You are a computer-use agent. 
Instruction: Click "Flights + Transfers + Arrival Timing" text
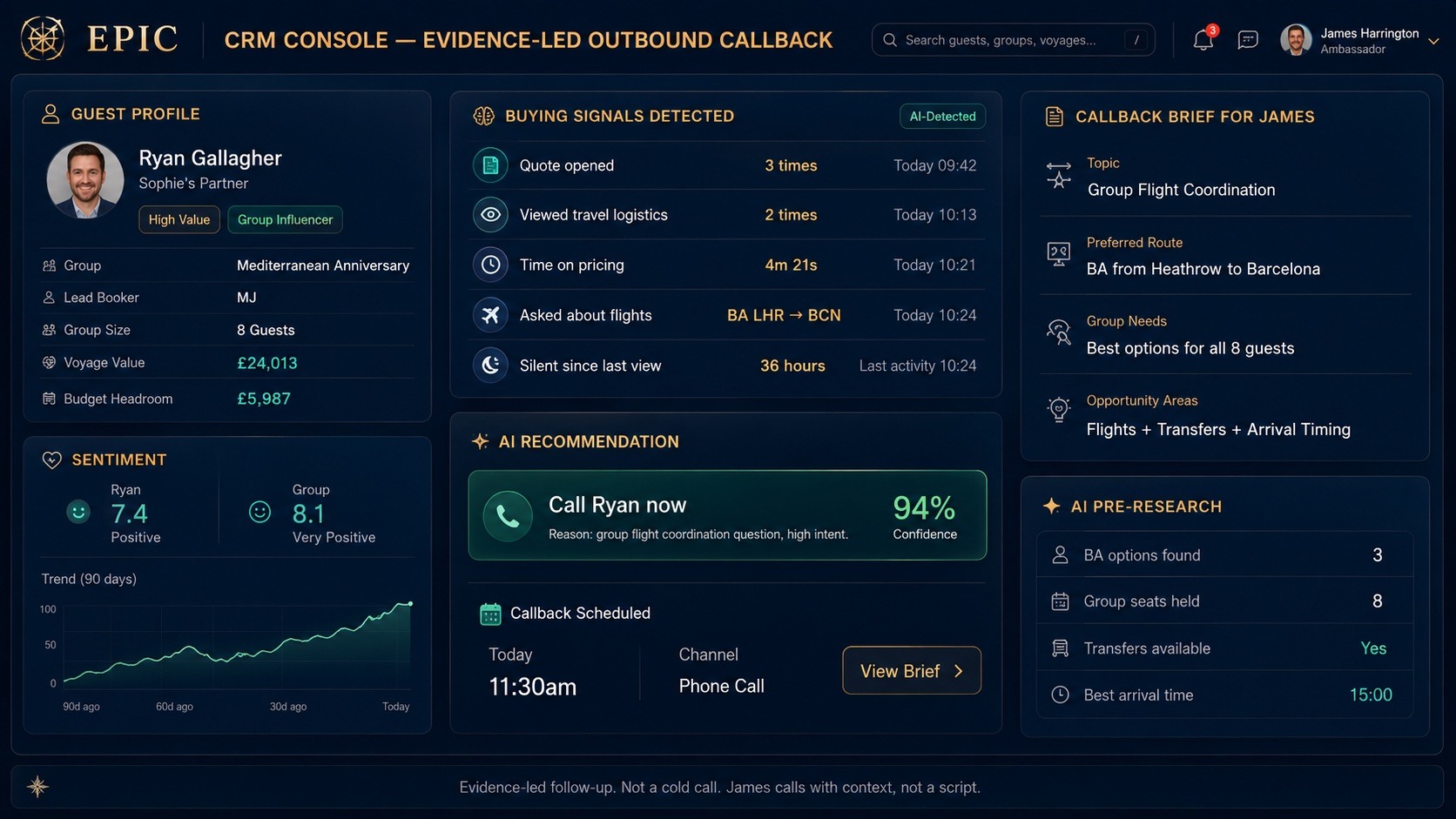1218,429
